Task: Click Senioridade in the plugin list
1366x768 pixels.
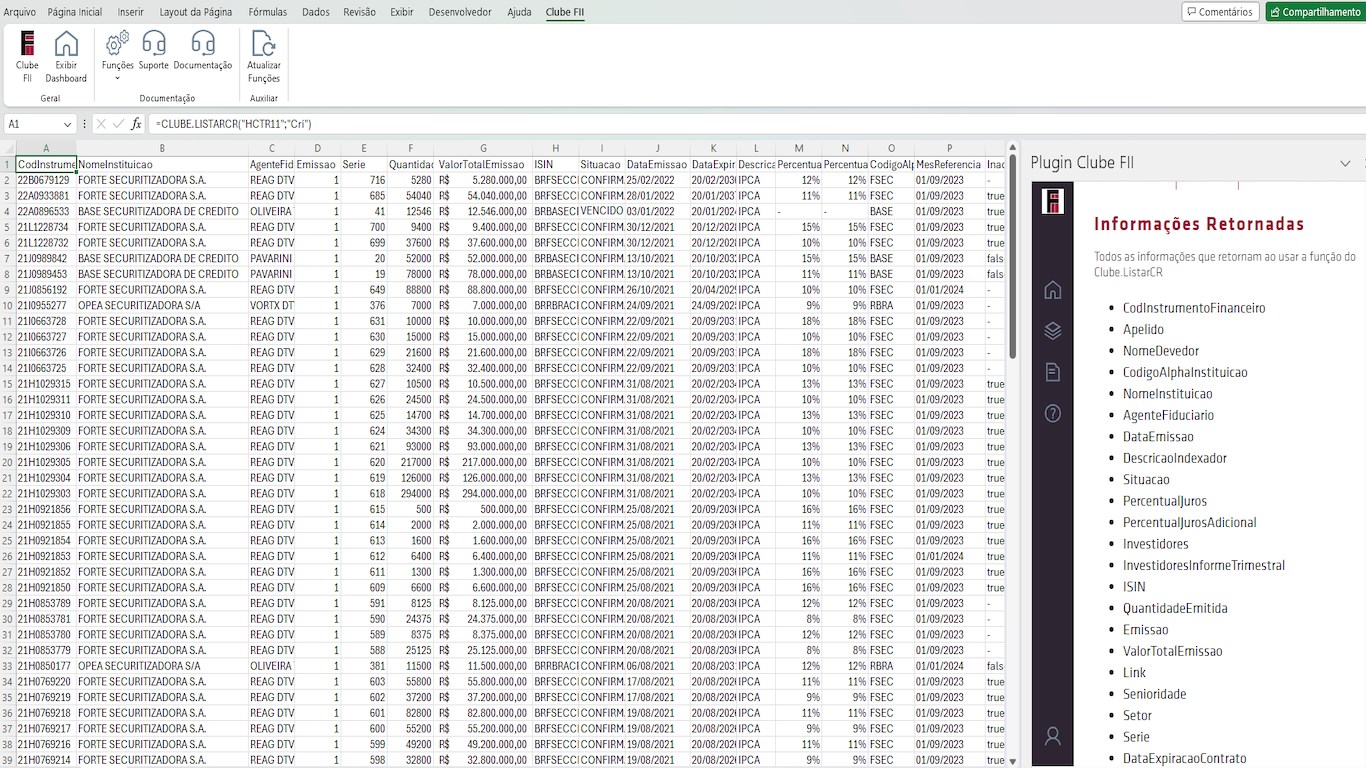Action: pos(1155,694)
